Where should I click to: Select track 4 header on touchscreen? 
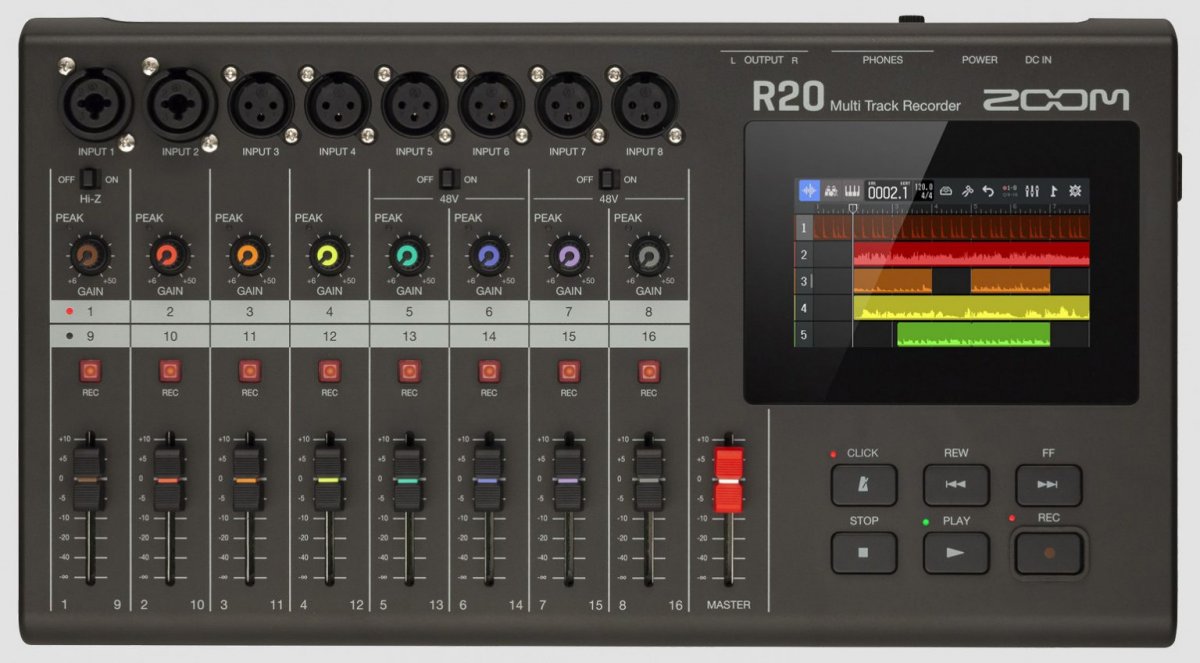tap(803, 308)
